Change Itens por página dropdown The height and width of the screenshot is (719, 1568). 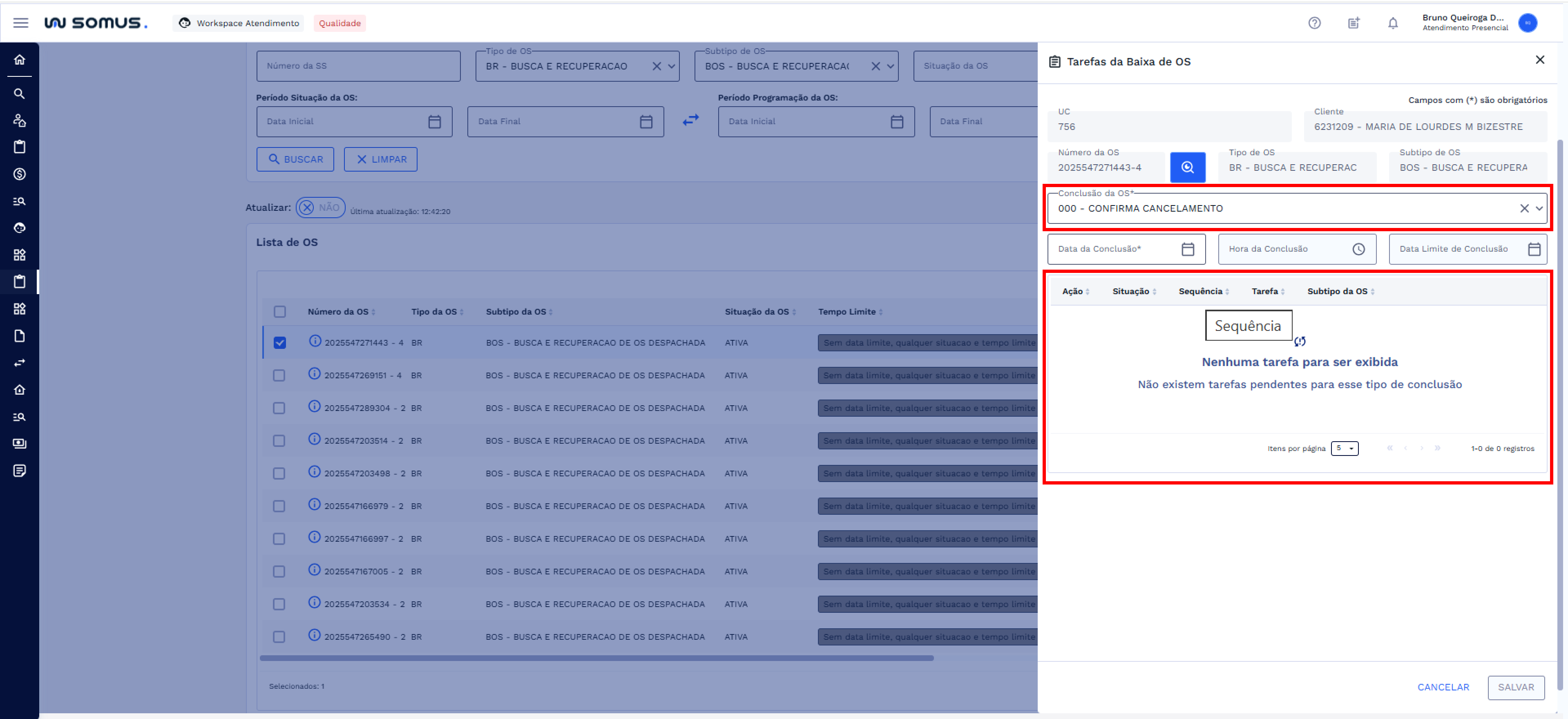tap(1344, 449)
